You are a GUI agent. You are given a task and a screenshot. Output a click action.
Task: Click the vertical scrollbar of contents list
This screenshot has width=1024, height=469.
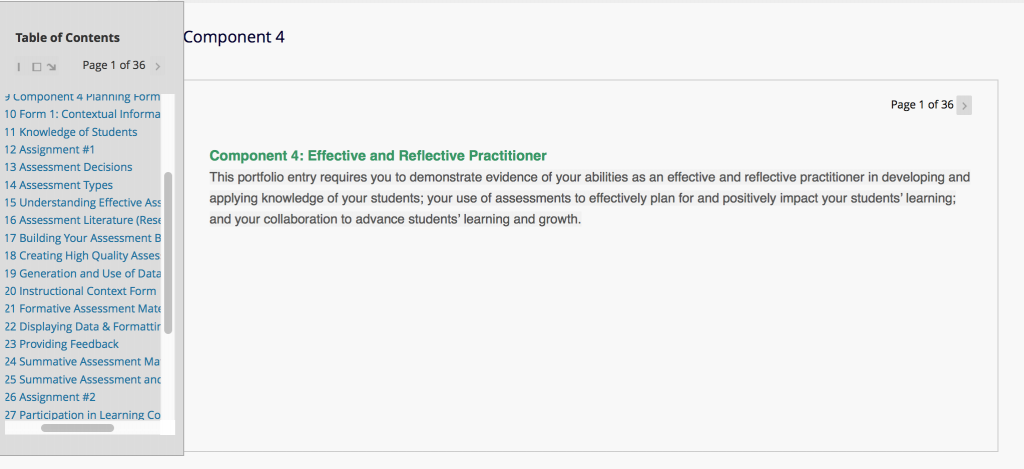[168, 253]
